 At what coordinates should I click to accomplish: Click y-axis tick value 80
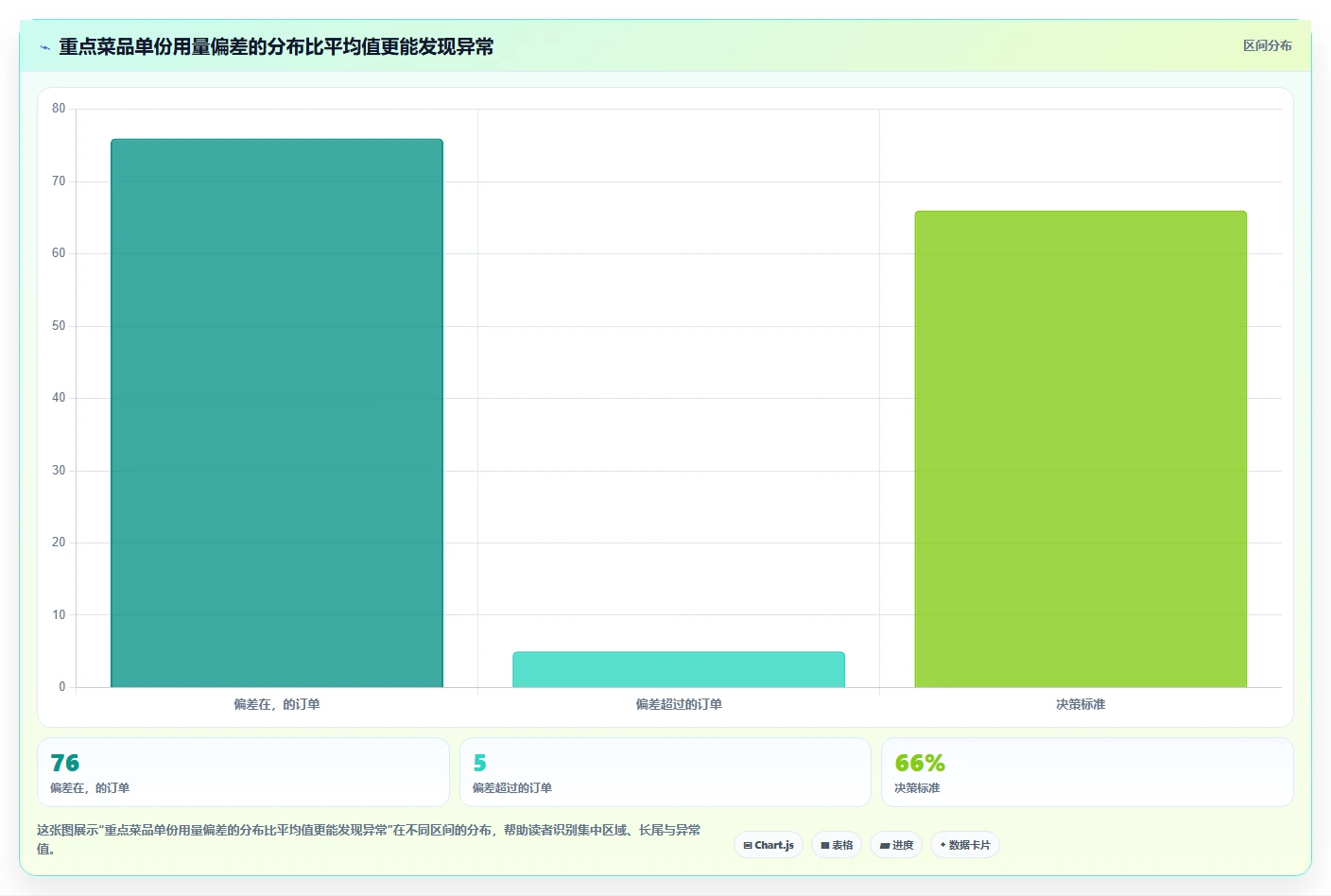tap(59, 109)
